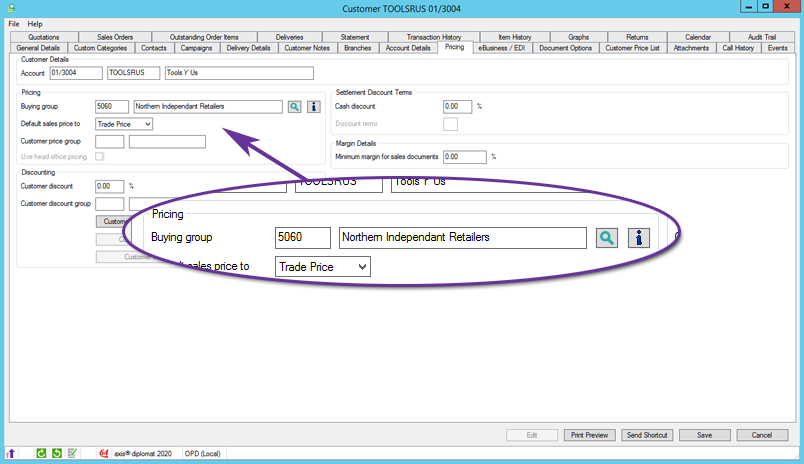Click the Customer price group description field

[167, 142]
